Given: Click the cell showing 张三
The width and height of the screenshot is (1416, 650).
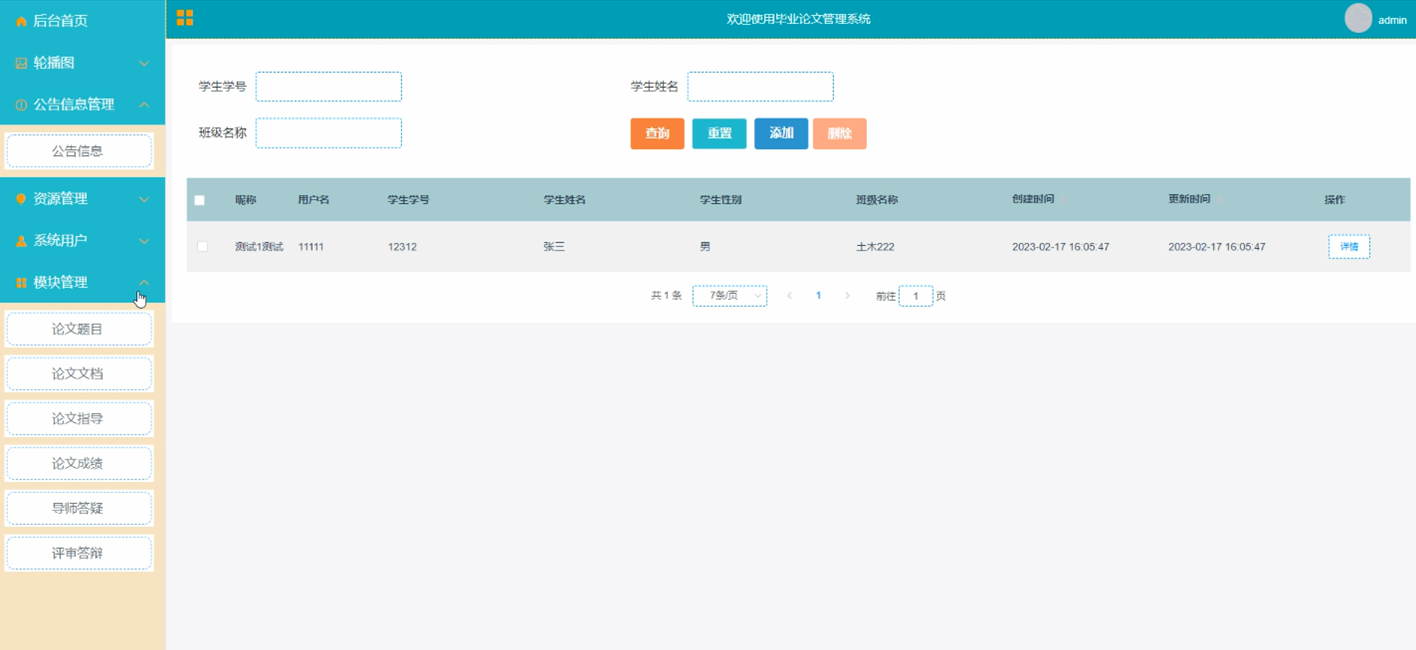Looking at the screenshot, I should tap(554, 247).
